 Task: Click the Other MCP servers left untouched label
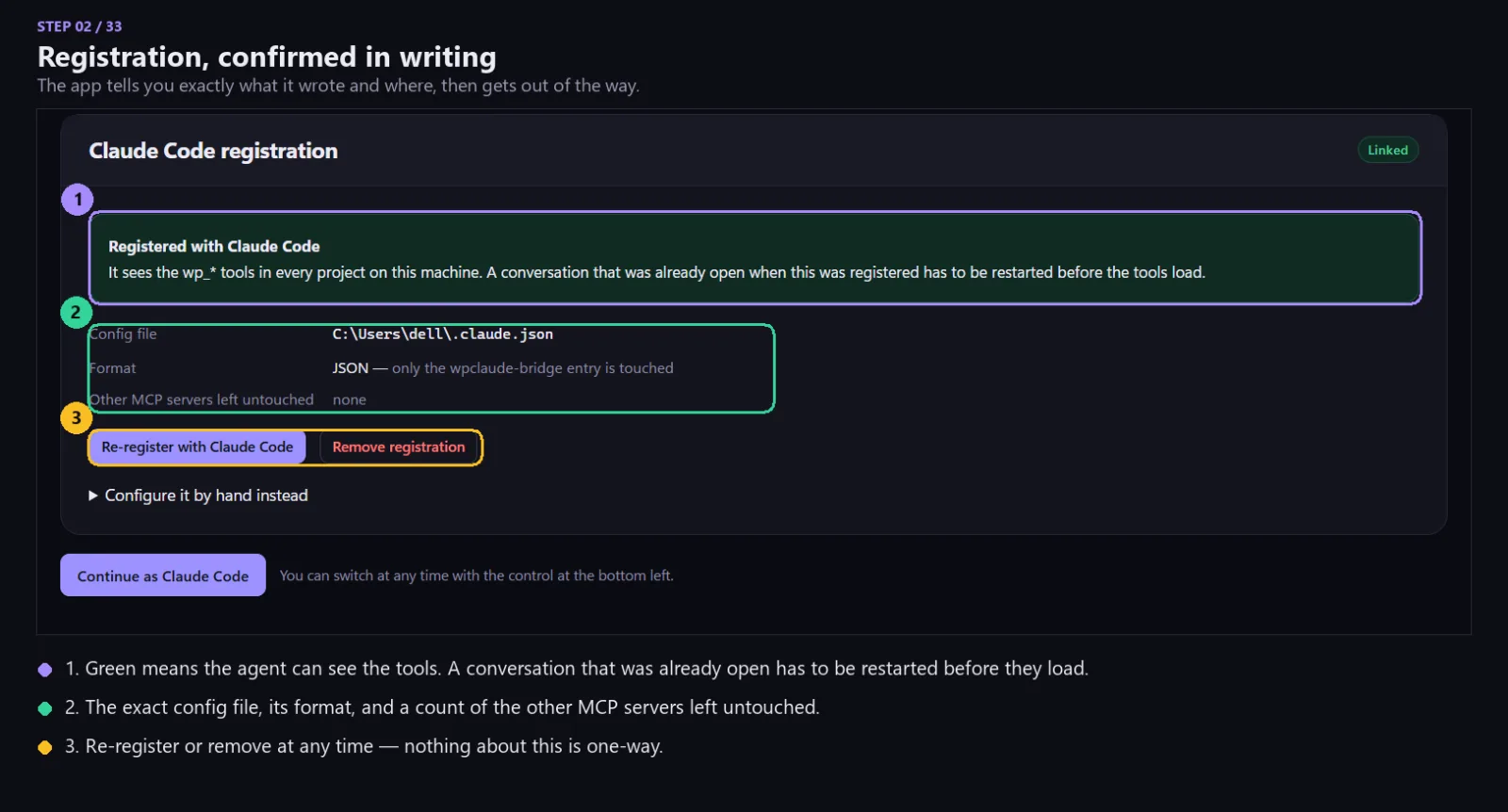pos(201,399)
